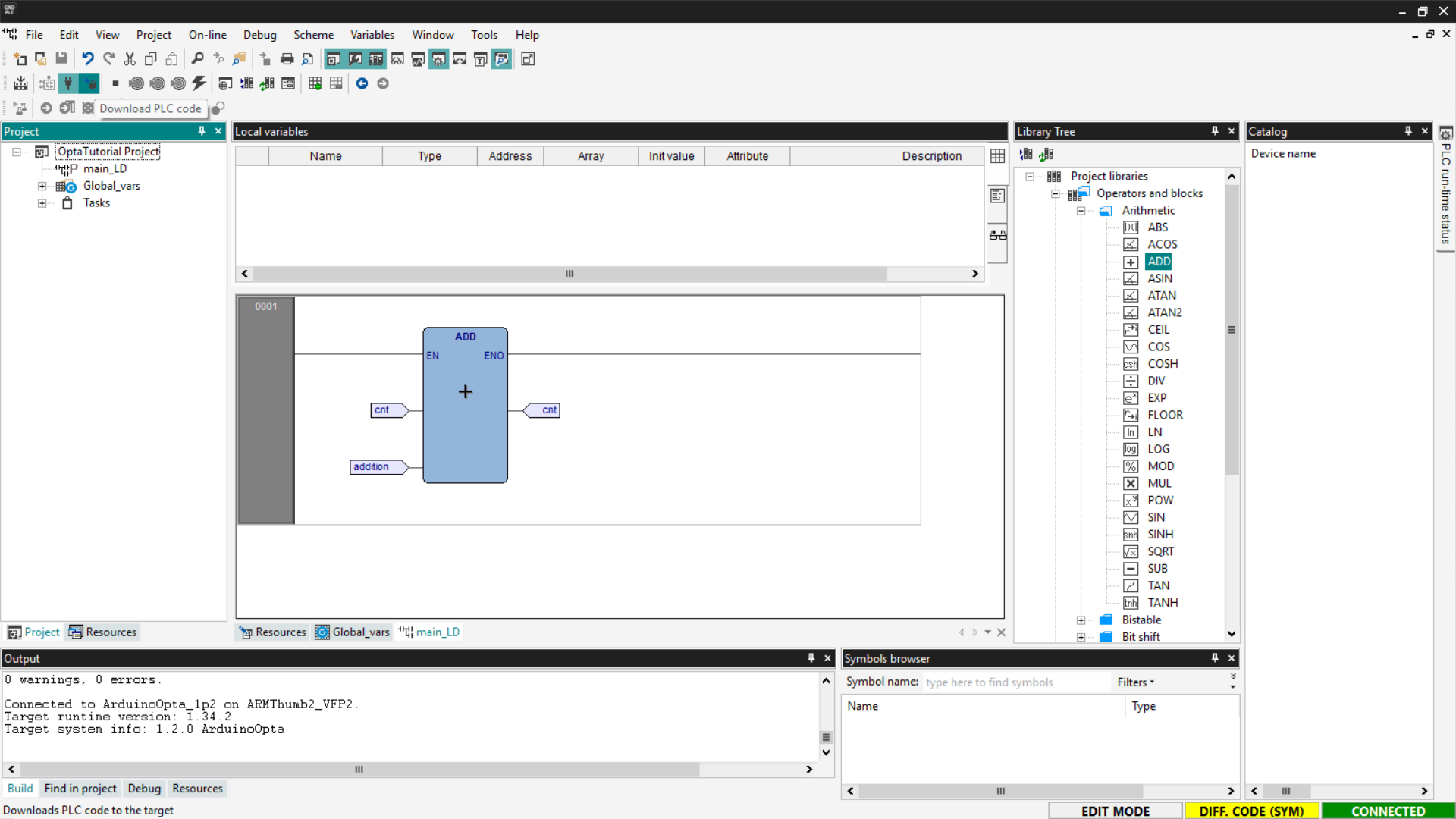This screenshot has height=819, width=1456.
Task: Open the Filters dropdown in Symbols browser
Action: coord(1135,682)
